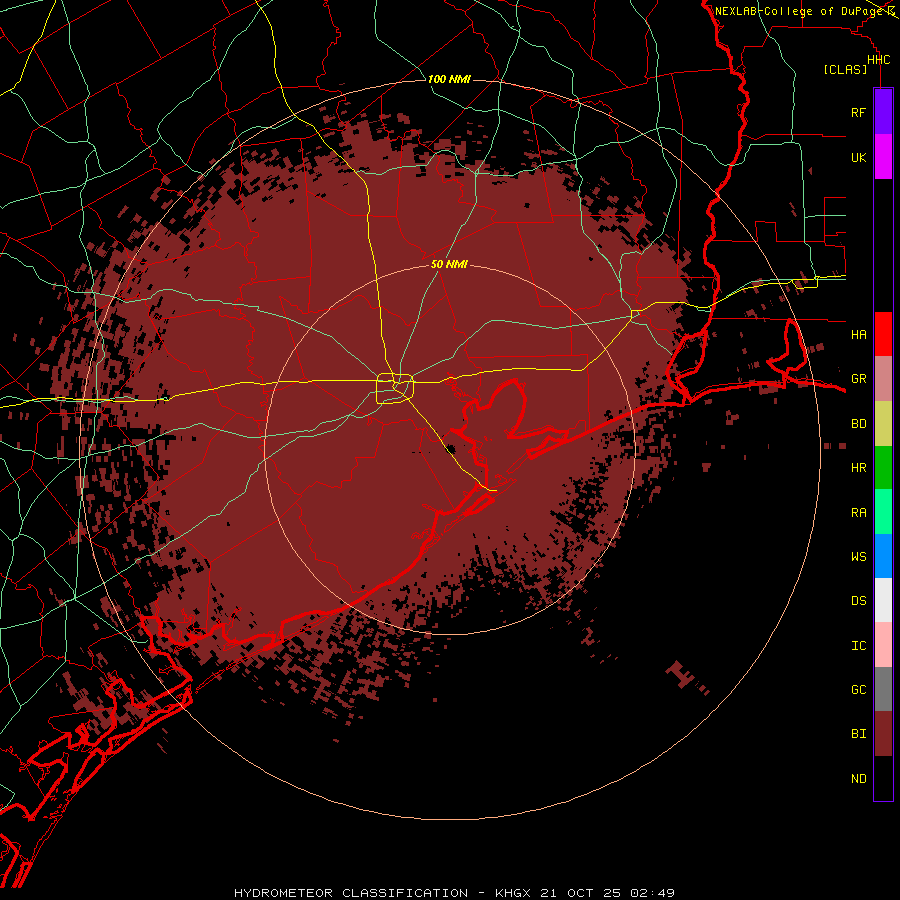Click the ND black legend swatch
This screenshot has width=900, height=900.
pyautogui.click(x=883, y=778)
